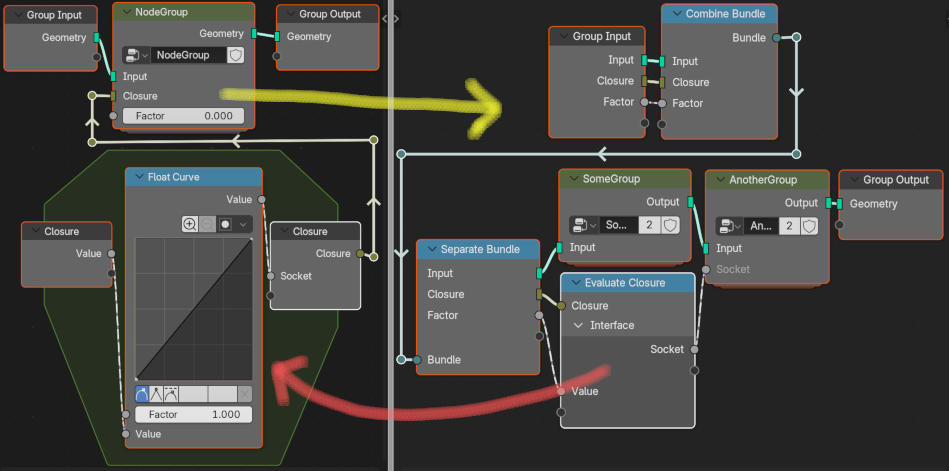Delete curve point with X icon

tap(245, 394)
